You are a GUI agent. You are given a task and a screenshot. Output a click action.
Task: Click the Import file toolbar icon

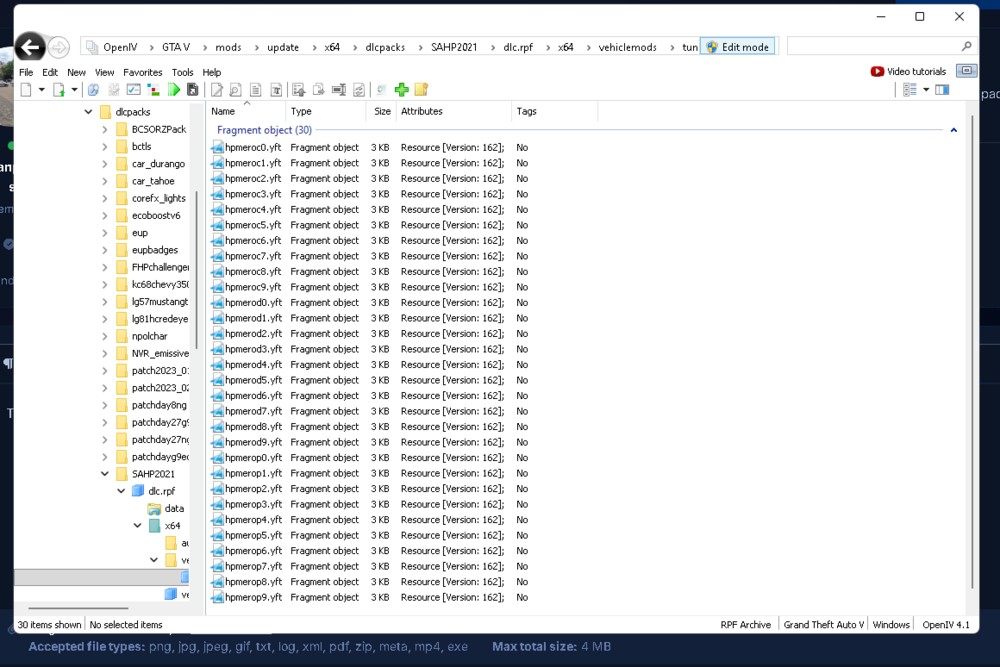298,89
